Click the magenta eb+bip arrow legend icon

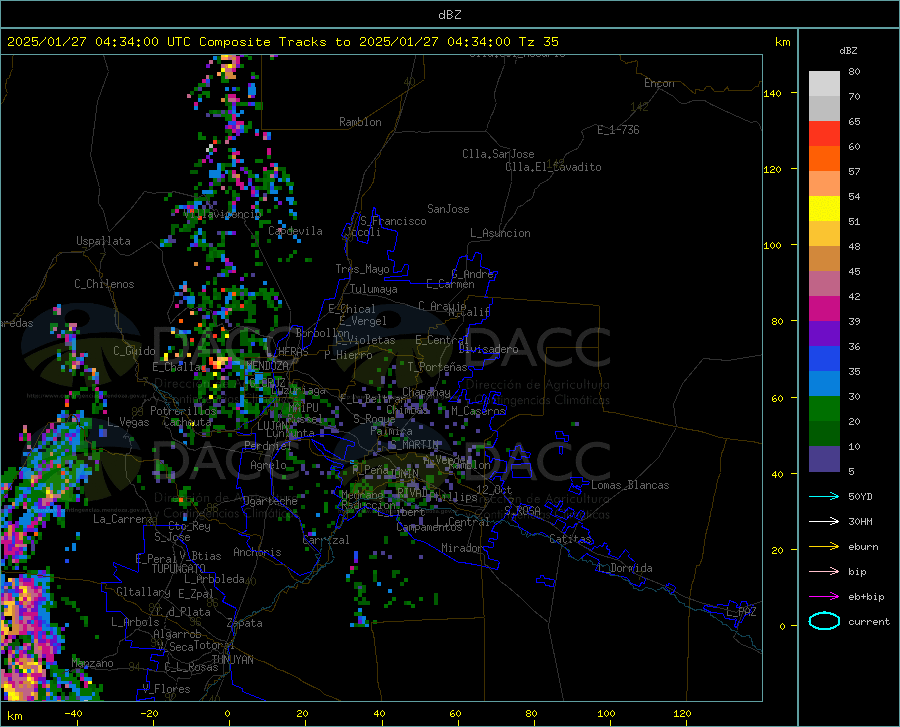pyautogui.click(x=824, y=596)
